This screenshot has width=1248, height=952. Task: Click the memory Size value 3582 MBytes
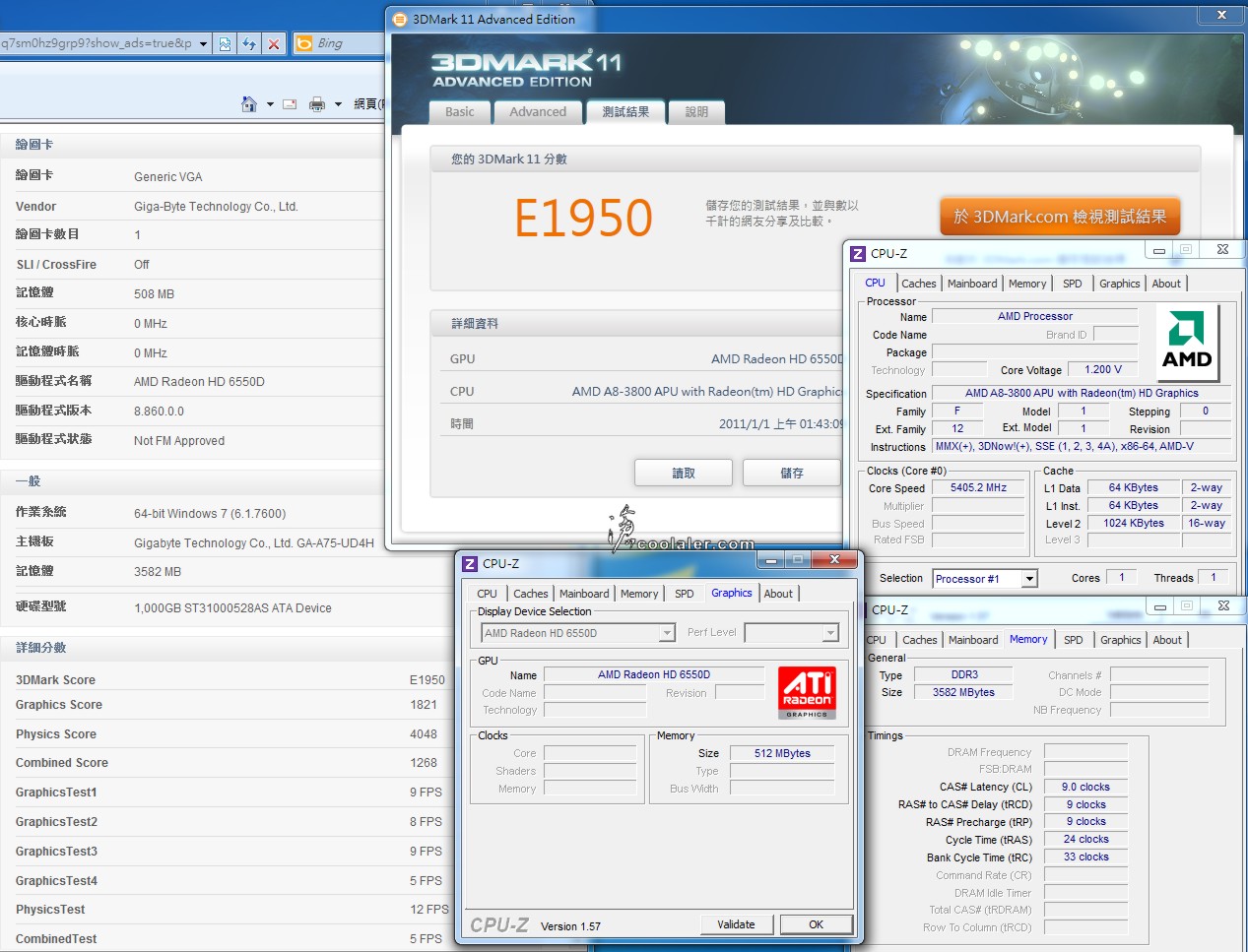pos(963,693)
